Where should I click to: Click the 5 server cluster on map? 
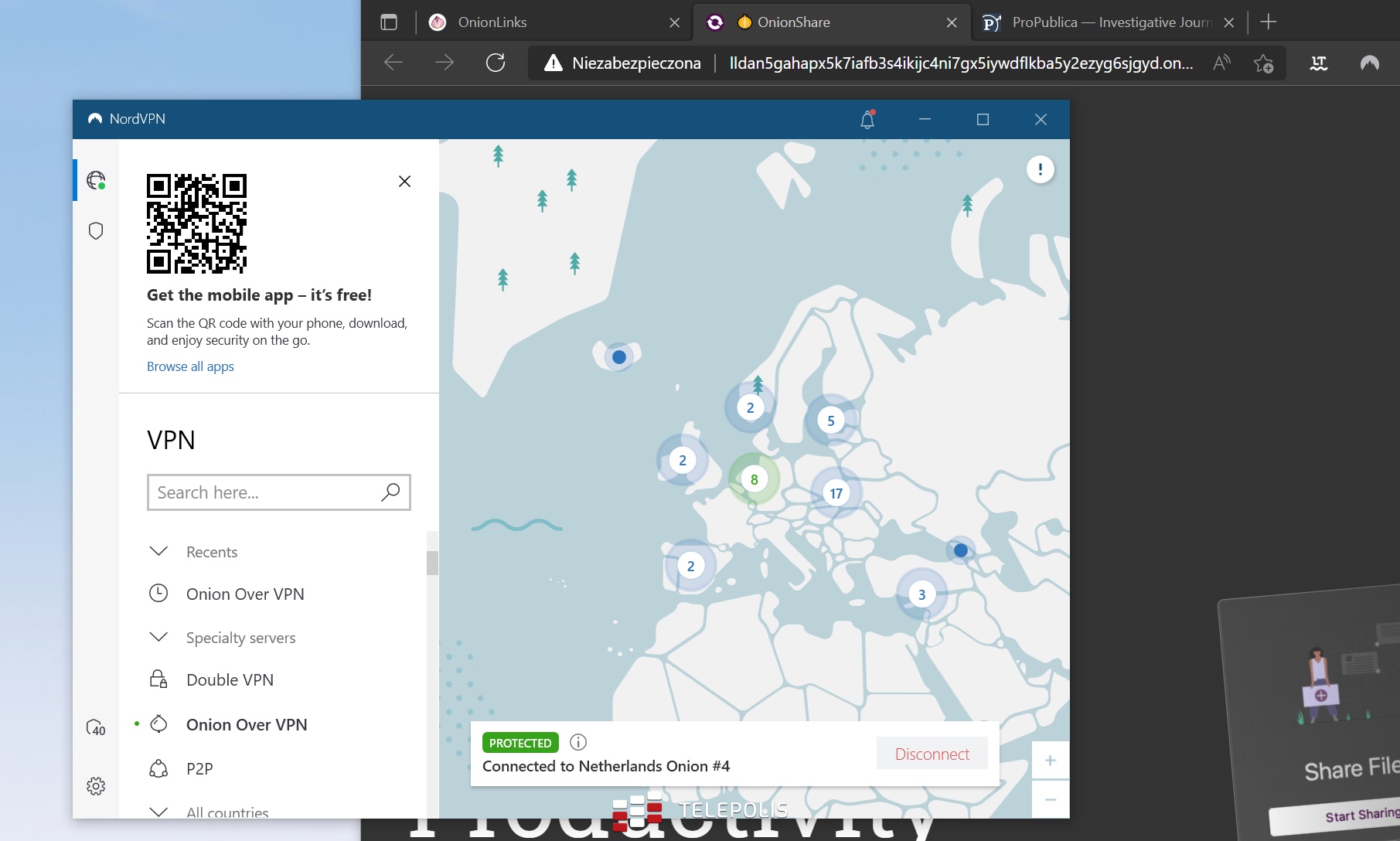831,420
